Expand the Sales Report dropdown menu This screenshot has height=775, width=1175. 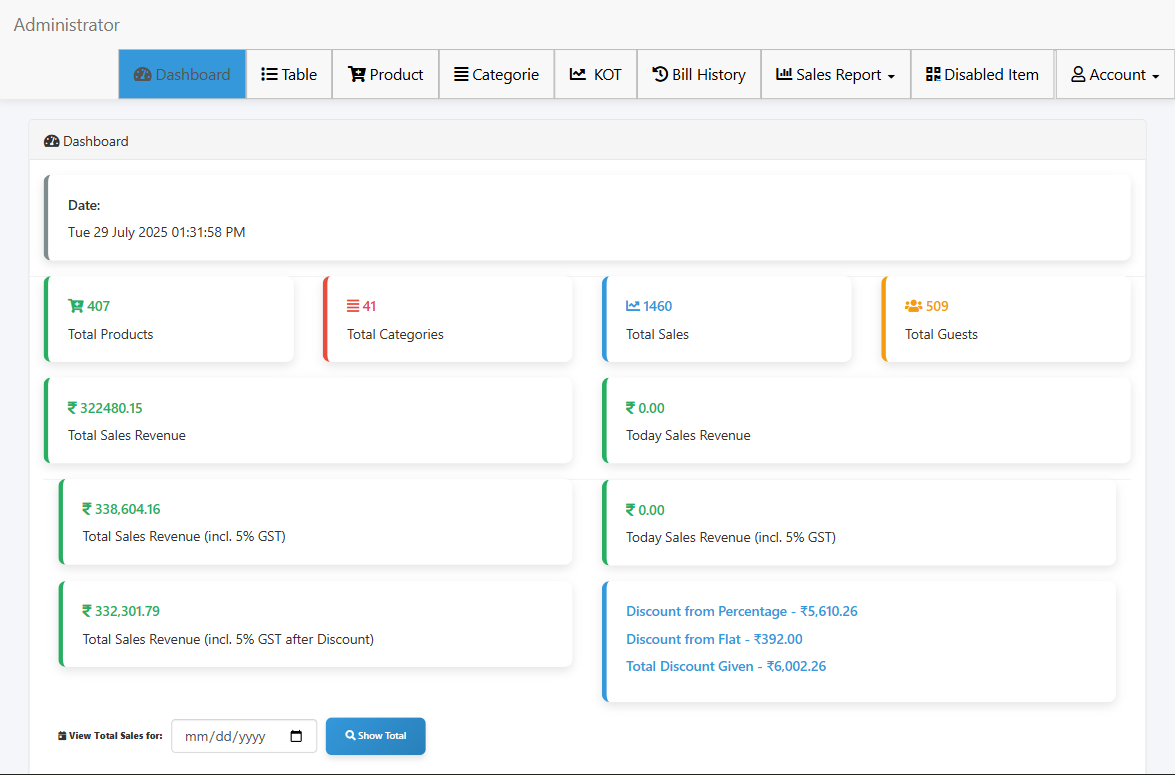tap(835, 74)
